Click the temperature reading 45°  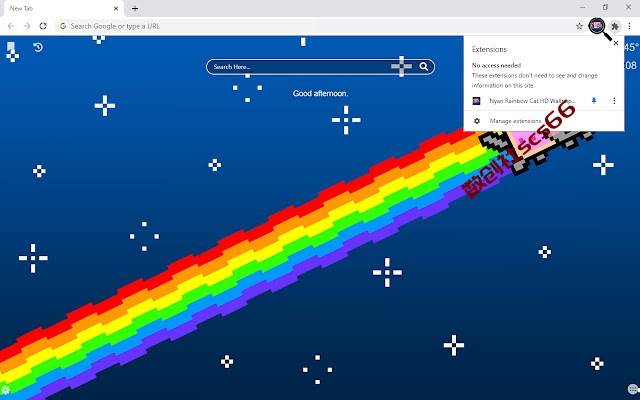coord(631,47)
